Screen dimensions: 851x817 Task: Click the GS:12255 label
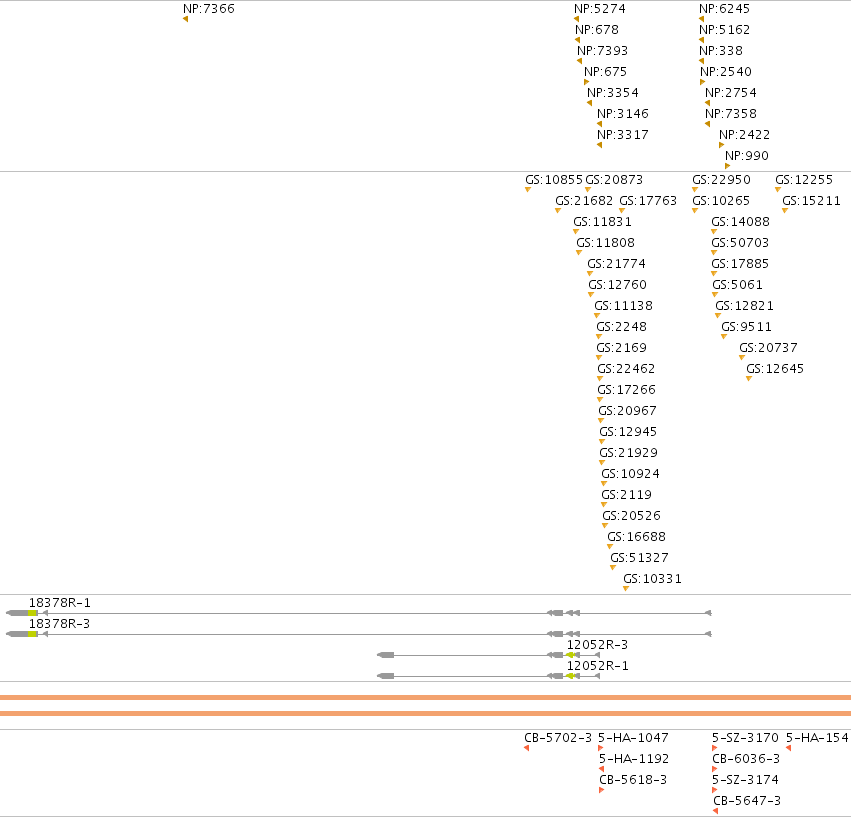pyautogui.click(x=804, y=180)
